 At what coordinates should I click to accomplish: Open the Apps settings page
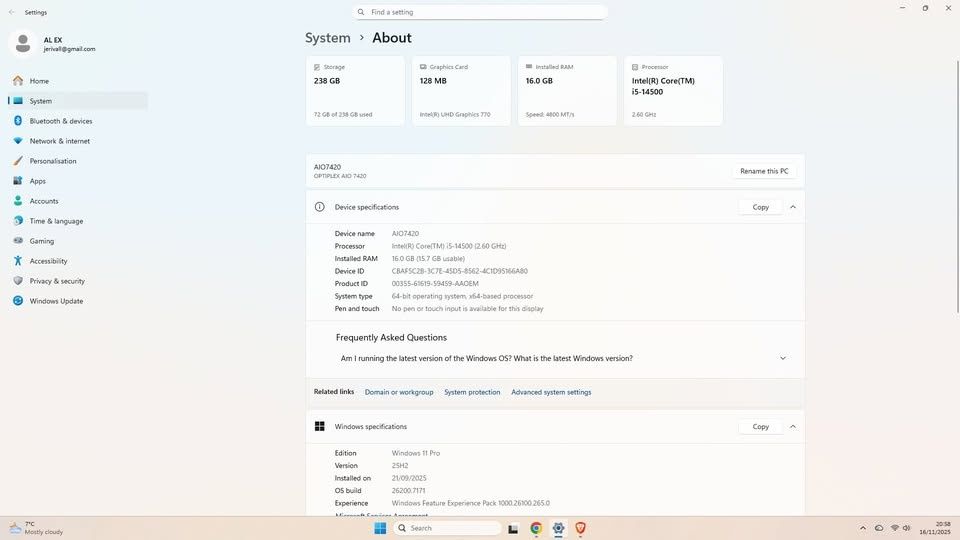pos(78,181)
